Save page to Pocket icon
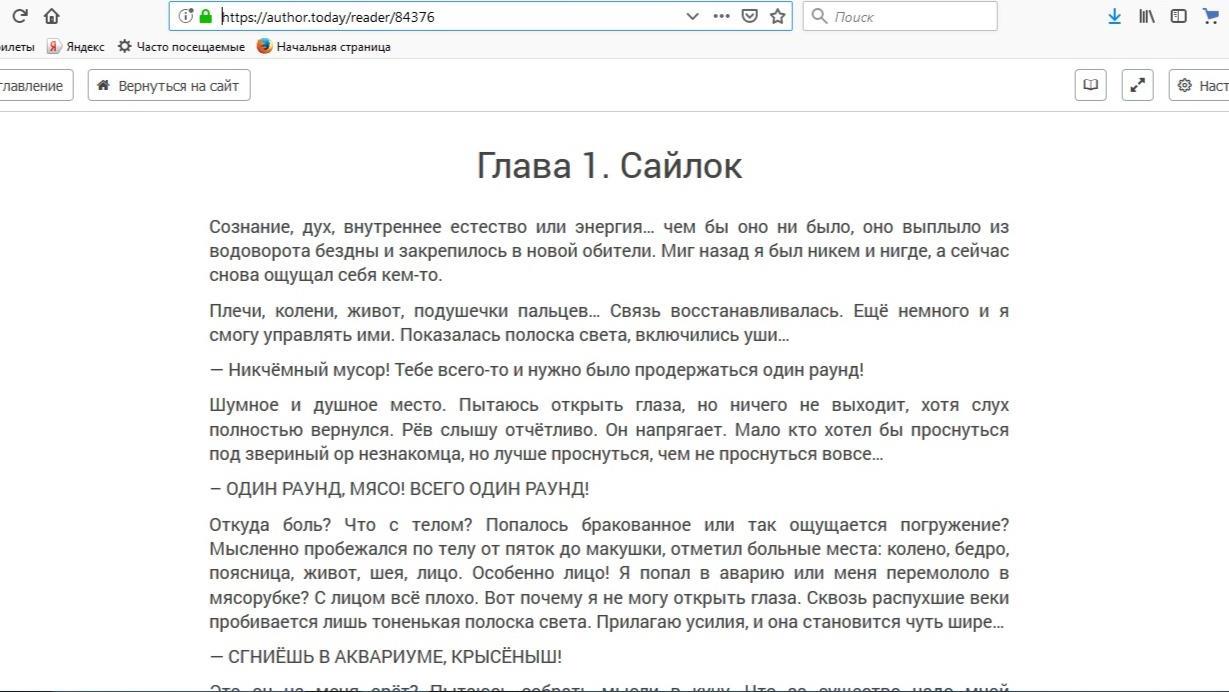 coord(749,16)
